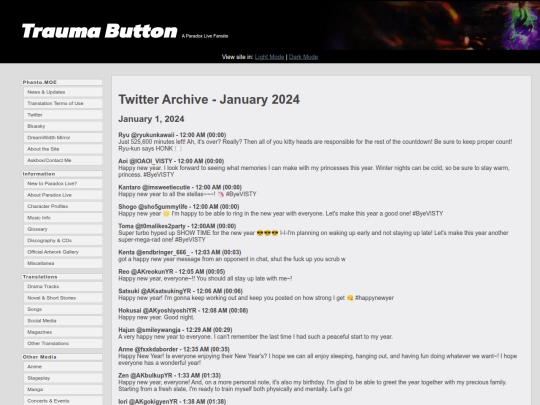Click the Twitter Archive - January 2024 heading
The width and height of the screenshot is (540, 405).
tap(209, 100)
